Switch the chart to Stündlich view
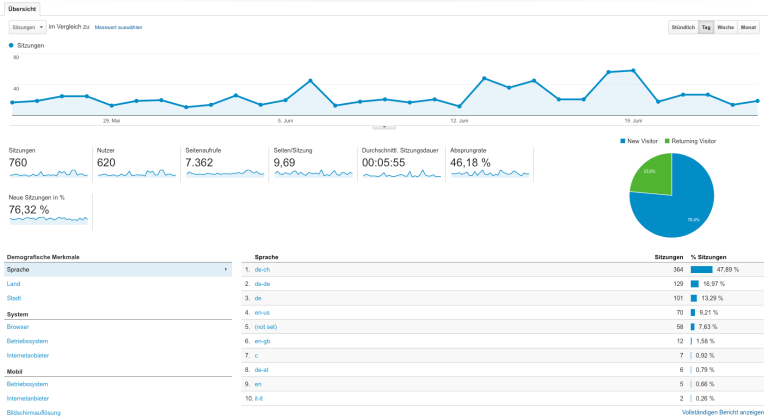Viewport: 768px width, 419px height. point(682,27)
